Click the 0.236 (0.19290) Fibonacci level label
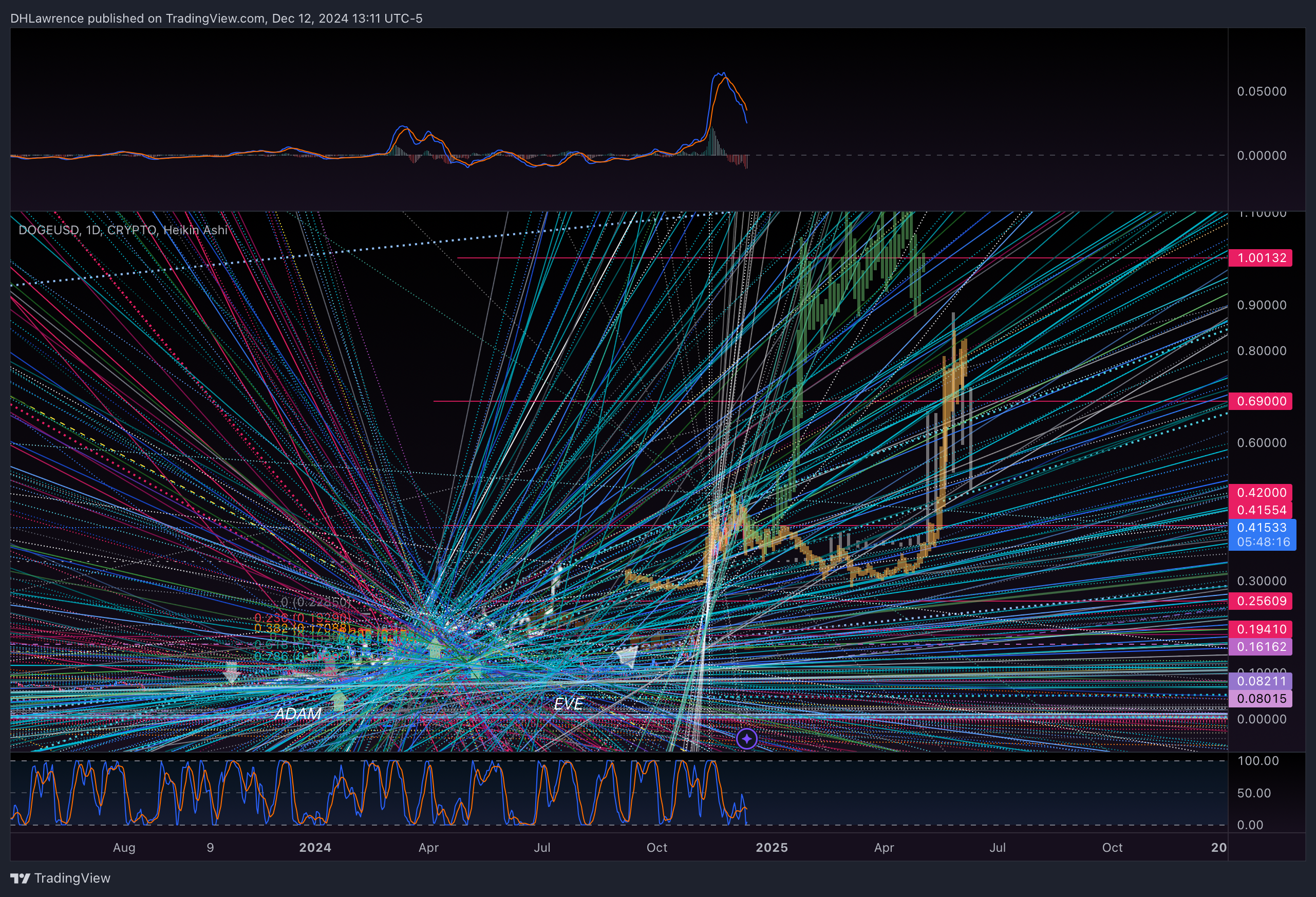1316x897 pixels. (302, 618)
